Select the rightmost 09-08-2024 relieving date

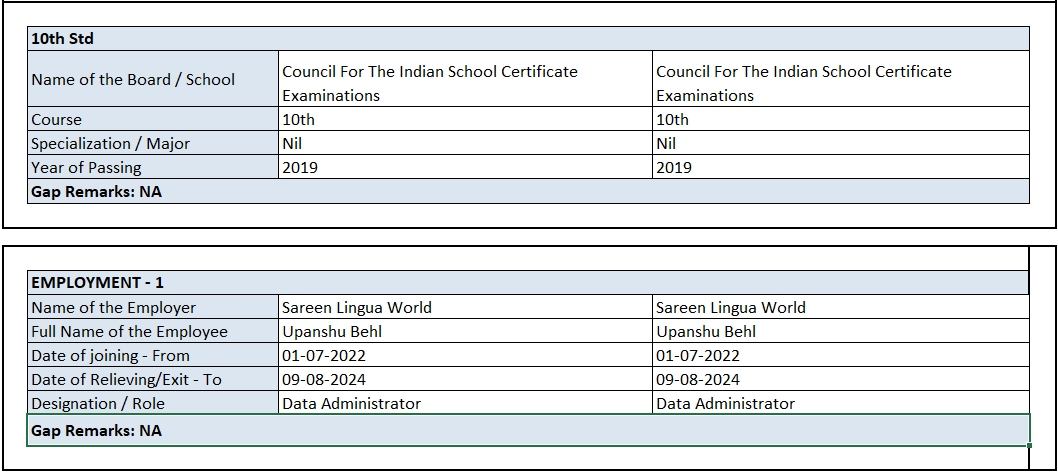point(698,380)
